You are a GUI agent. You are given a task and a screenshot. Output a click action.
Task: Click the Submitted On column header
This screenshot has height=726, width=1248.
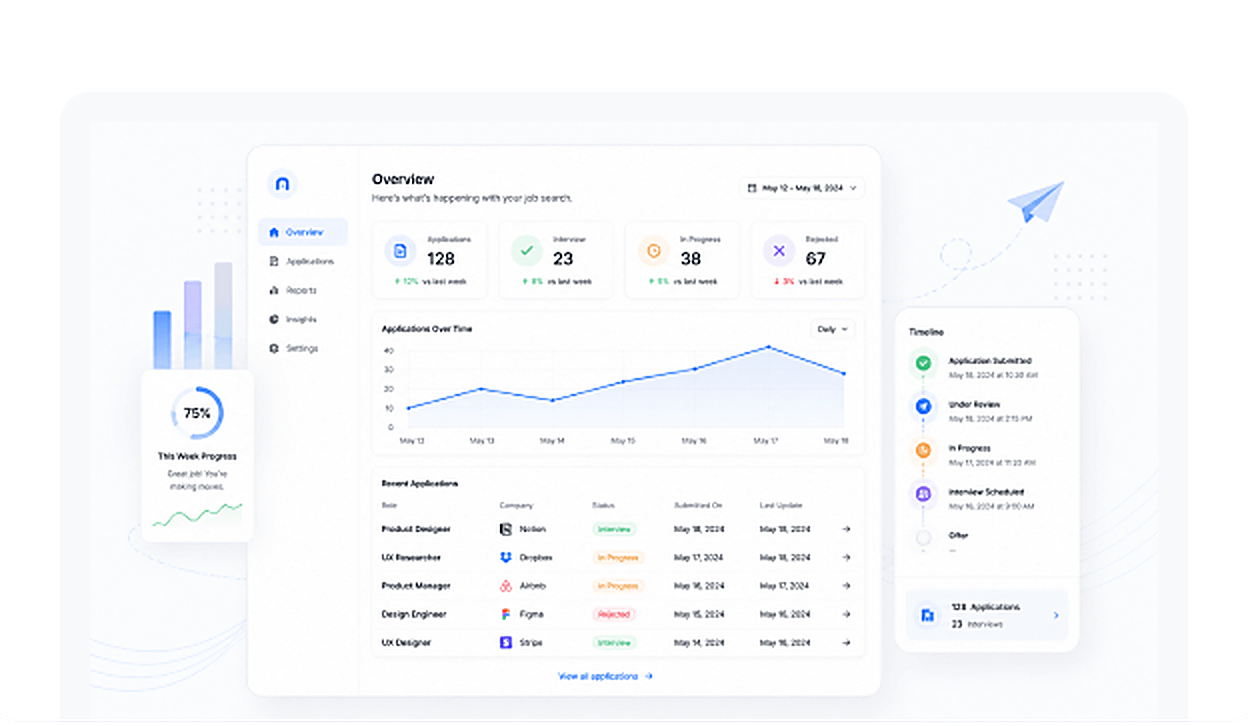[697, 505]
